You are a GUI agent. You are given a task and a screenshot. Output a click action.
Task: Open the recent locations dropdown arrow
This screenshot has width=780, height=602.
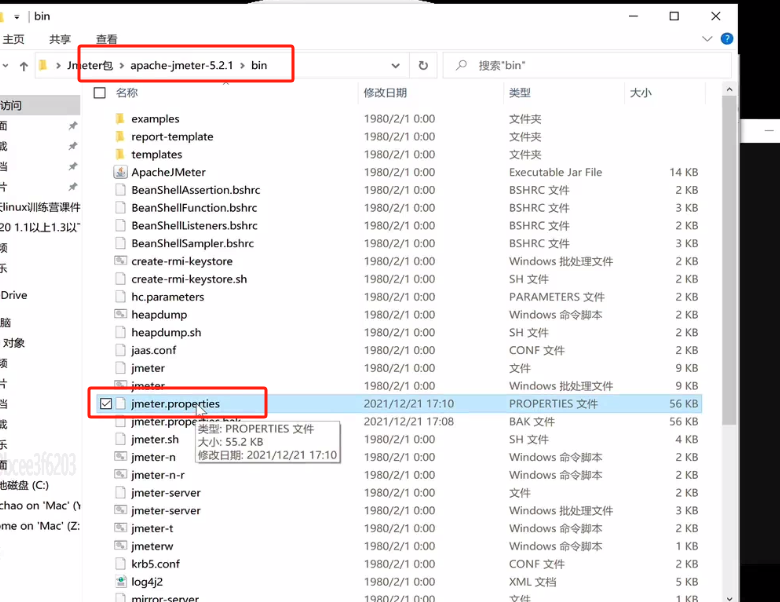tap(4, 66)
